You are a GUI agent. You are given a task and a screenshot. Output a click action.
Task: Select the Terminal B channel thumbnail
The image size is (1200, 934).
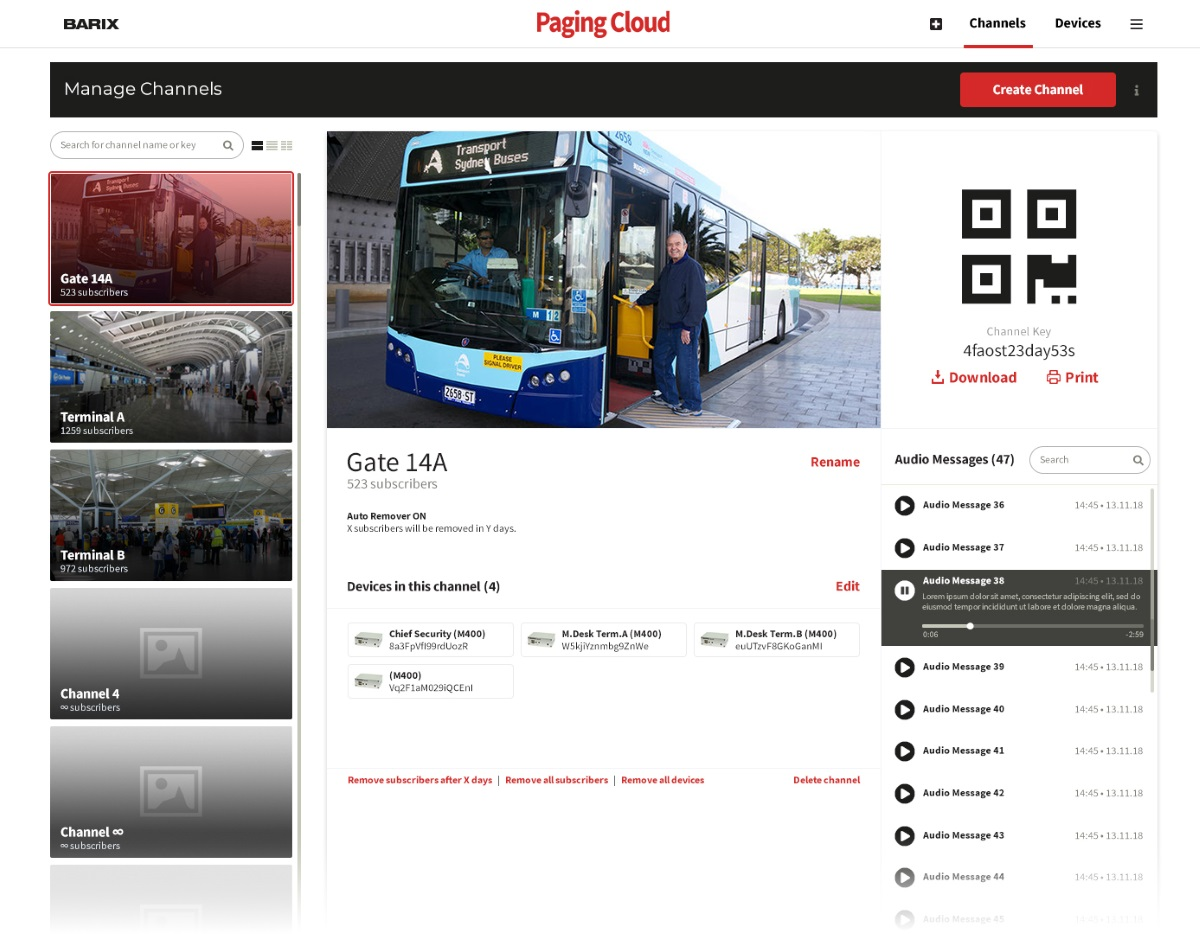click(x=170, y=515)
